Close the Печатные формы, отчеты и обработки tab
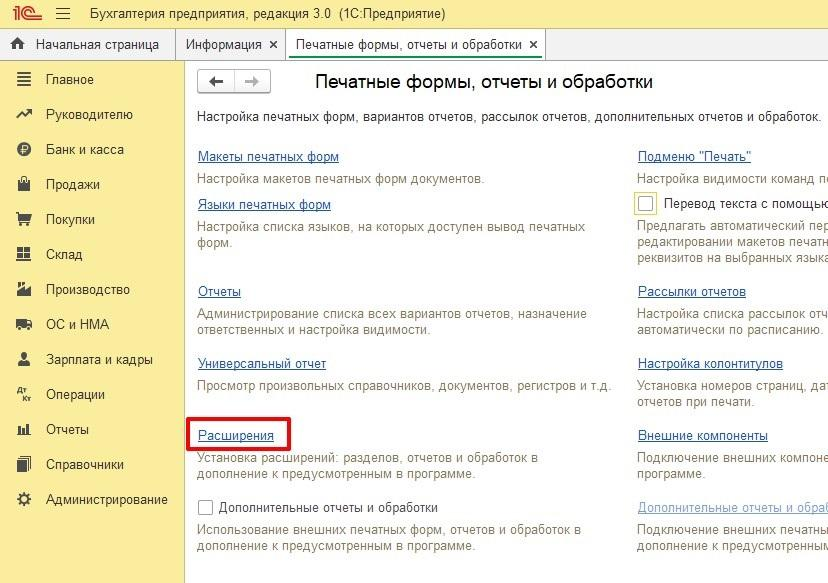 click(533, 45)
